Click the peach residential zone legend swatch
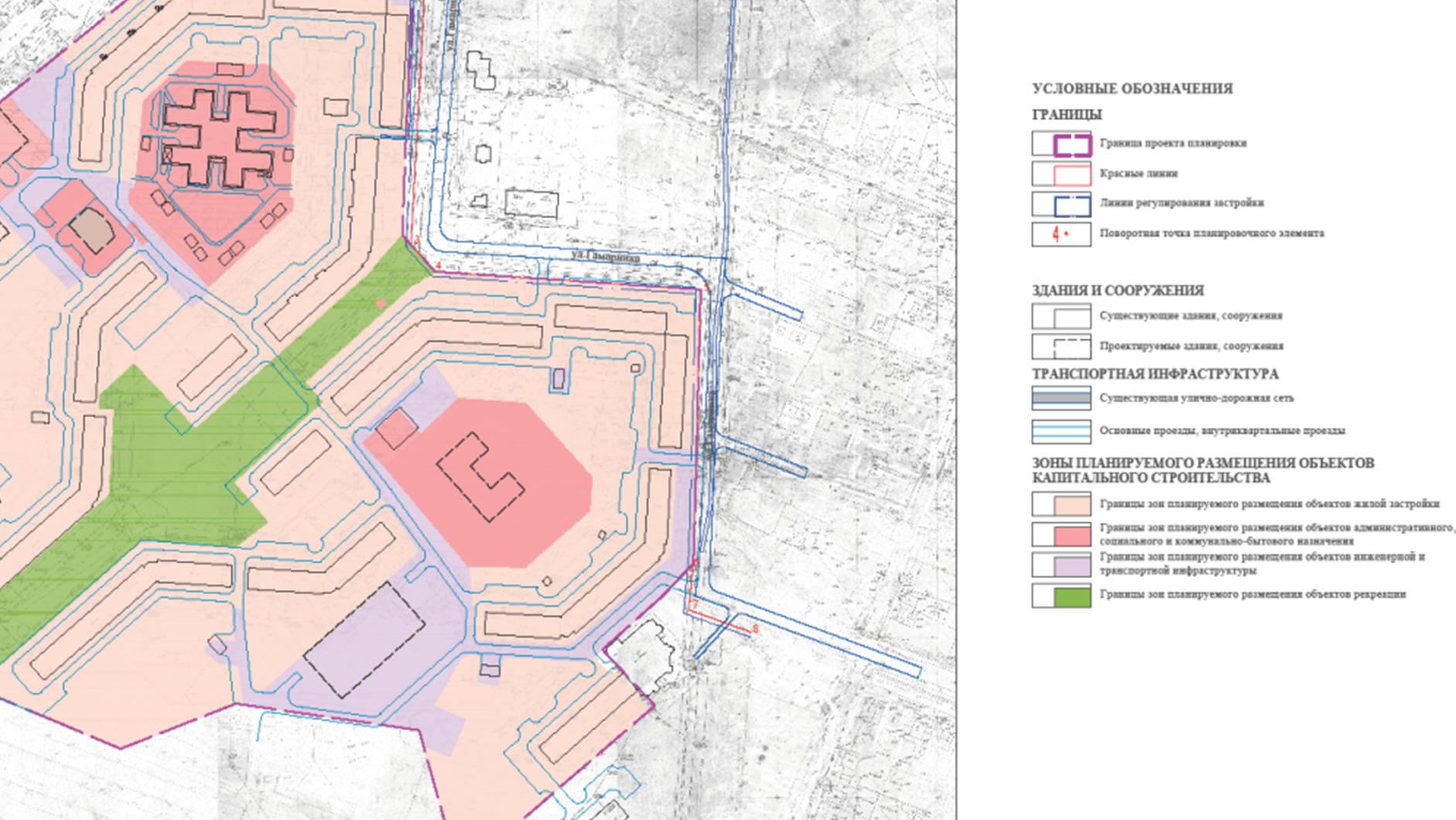 1061,504
